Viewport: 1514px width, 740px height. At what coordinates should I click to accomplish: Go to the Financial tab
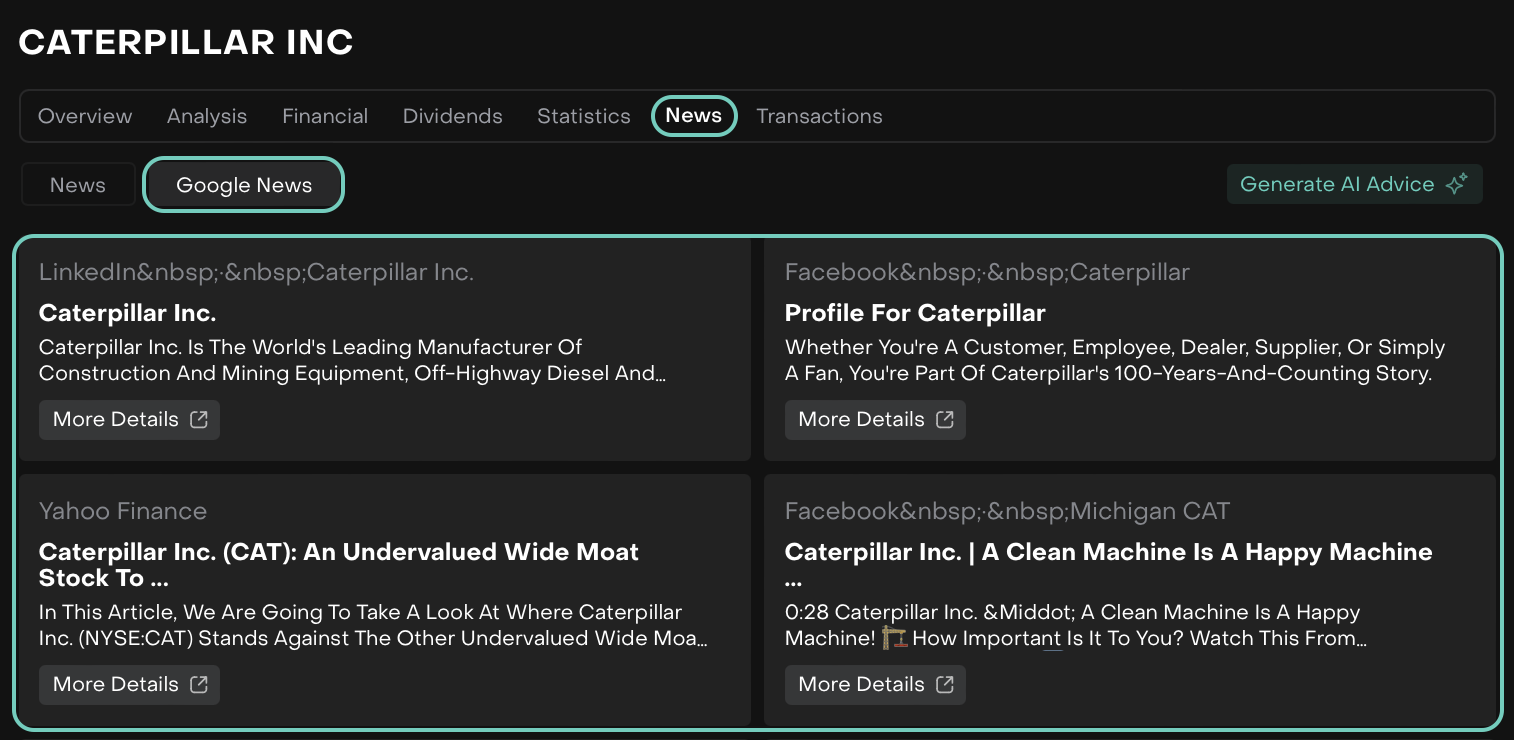tap(325, 116)
